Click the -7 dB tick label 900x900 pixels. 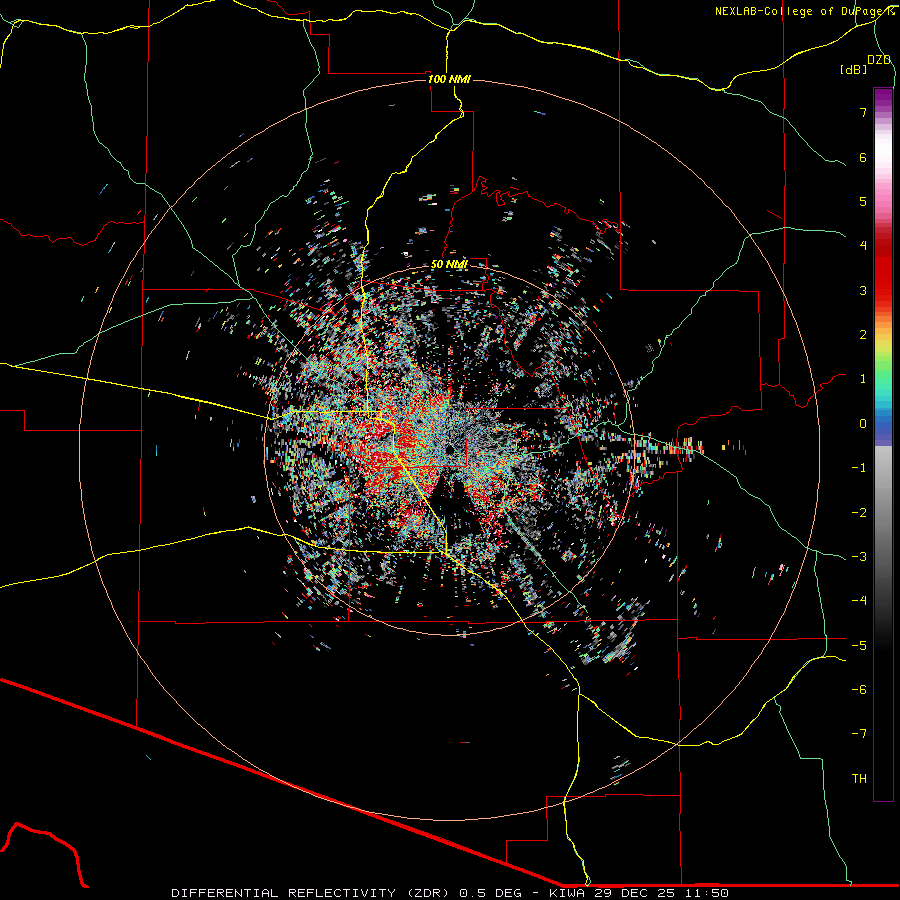pyautogui.click(x=859, y=734)
